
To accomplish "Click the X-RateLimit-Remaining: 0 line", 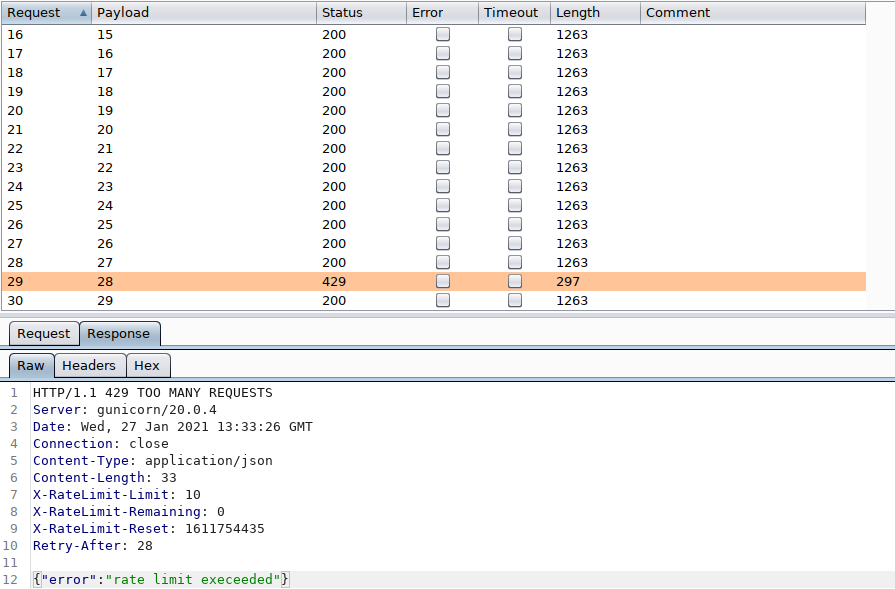I will pos(128,511).
